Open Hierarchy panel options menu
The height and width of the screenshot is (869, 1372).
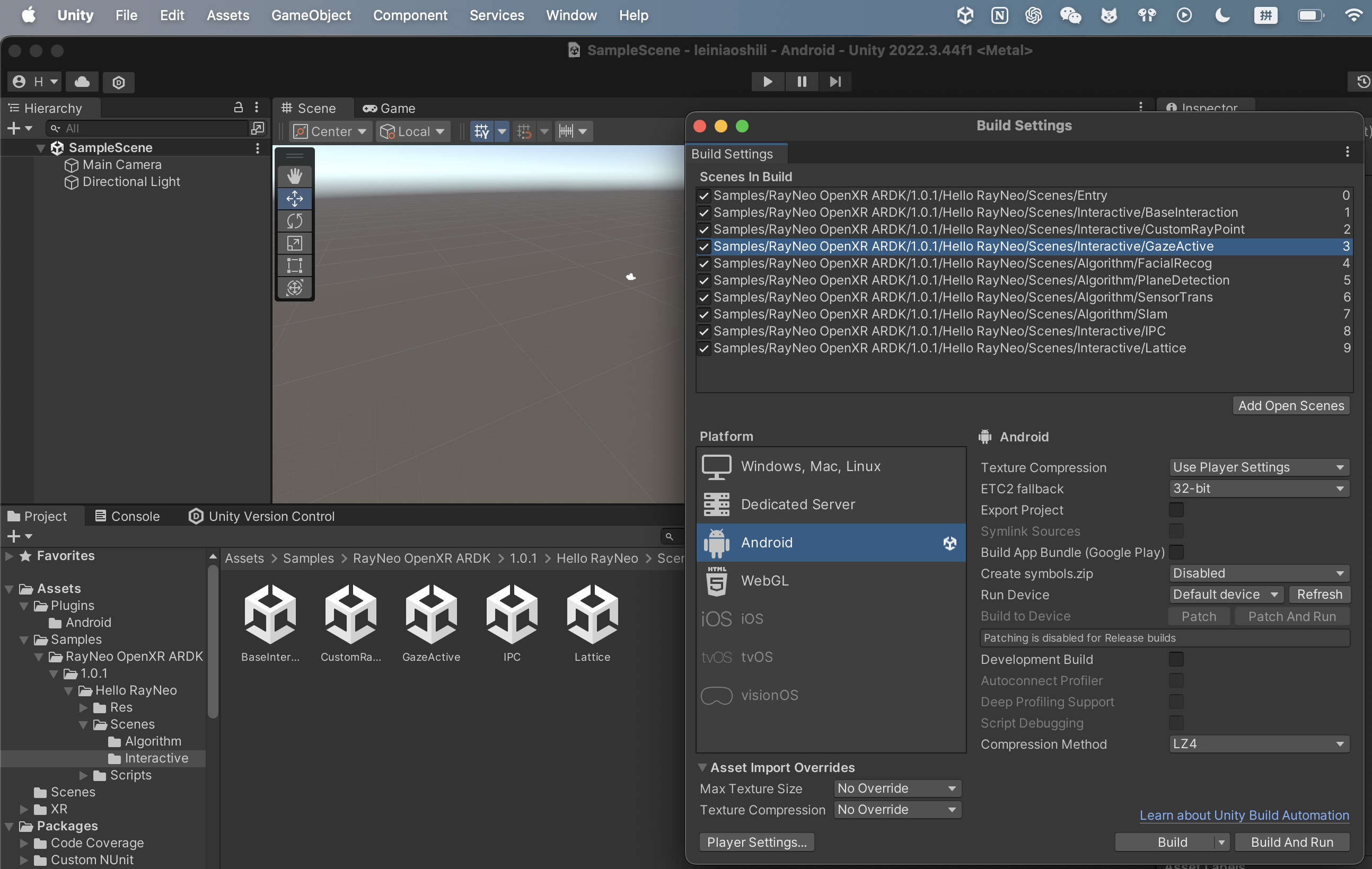tap(257, 107)
